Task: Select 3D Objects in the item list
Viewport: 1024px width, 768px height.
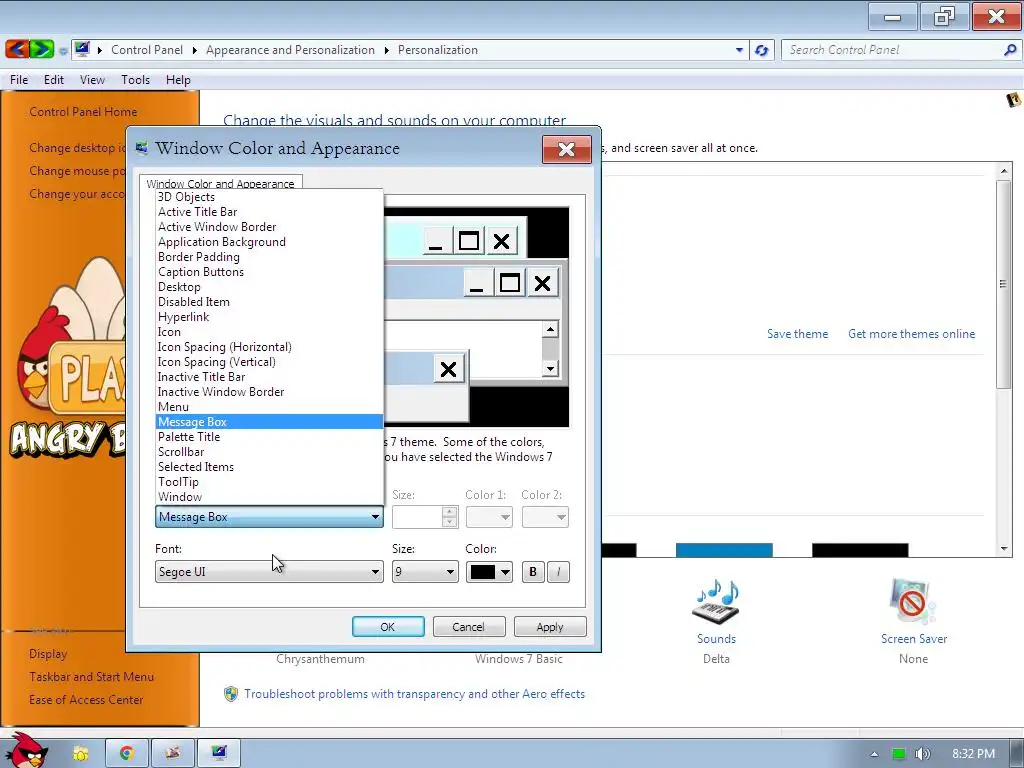Action: (x=269, y=197)
